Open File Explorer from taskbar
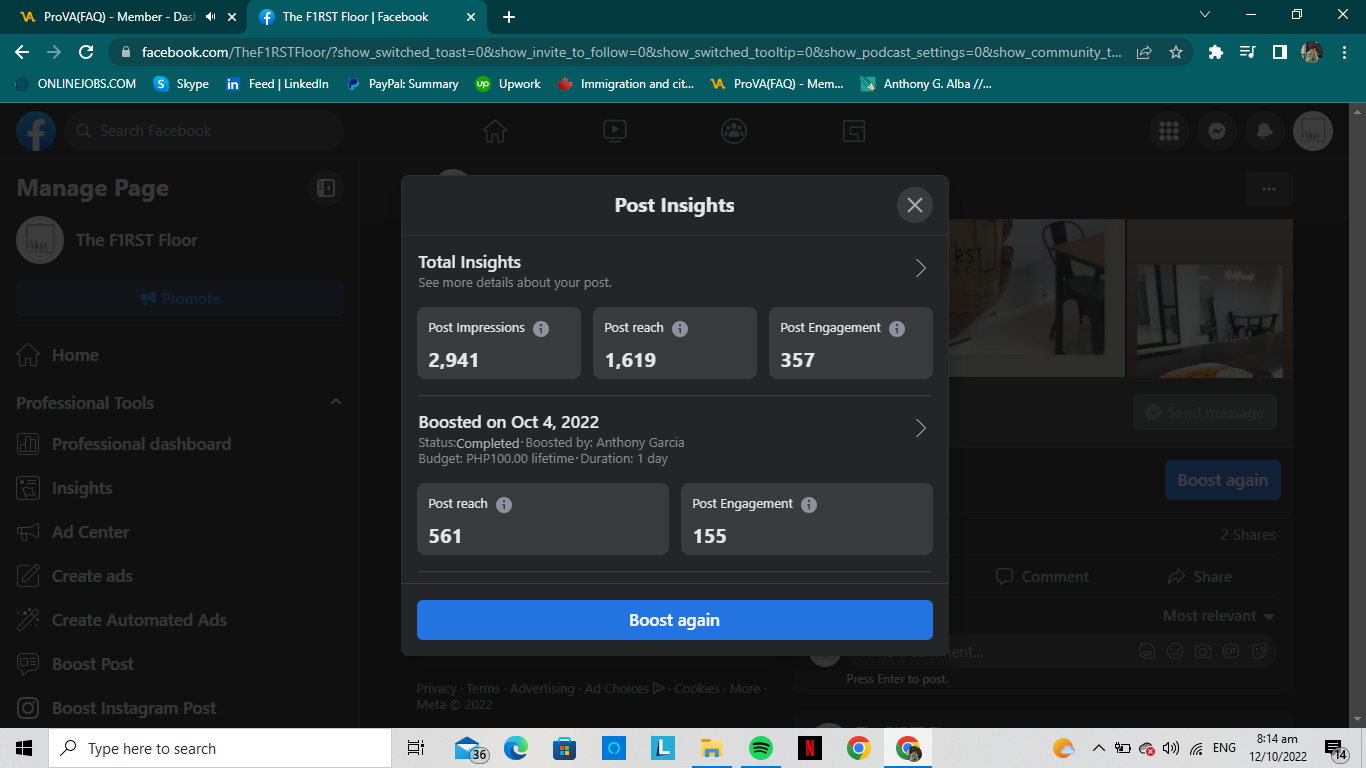 click(x=711, y=748)
